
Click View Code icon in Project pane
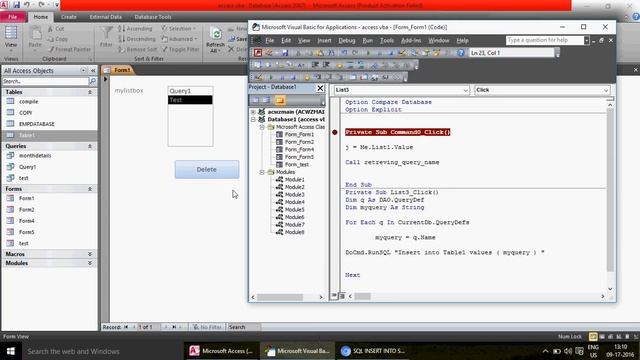(255, 100)
